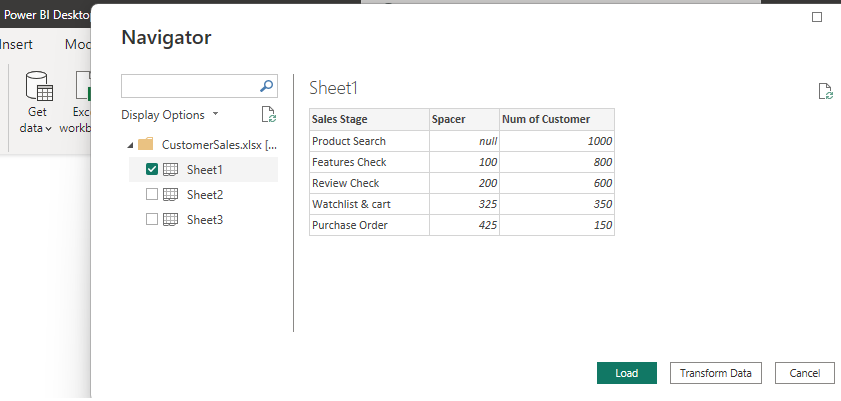Click the Transform Data button
The height and width of the screenshot is (401, 841).
point(715,373)
